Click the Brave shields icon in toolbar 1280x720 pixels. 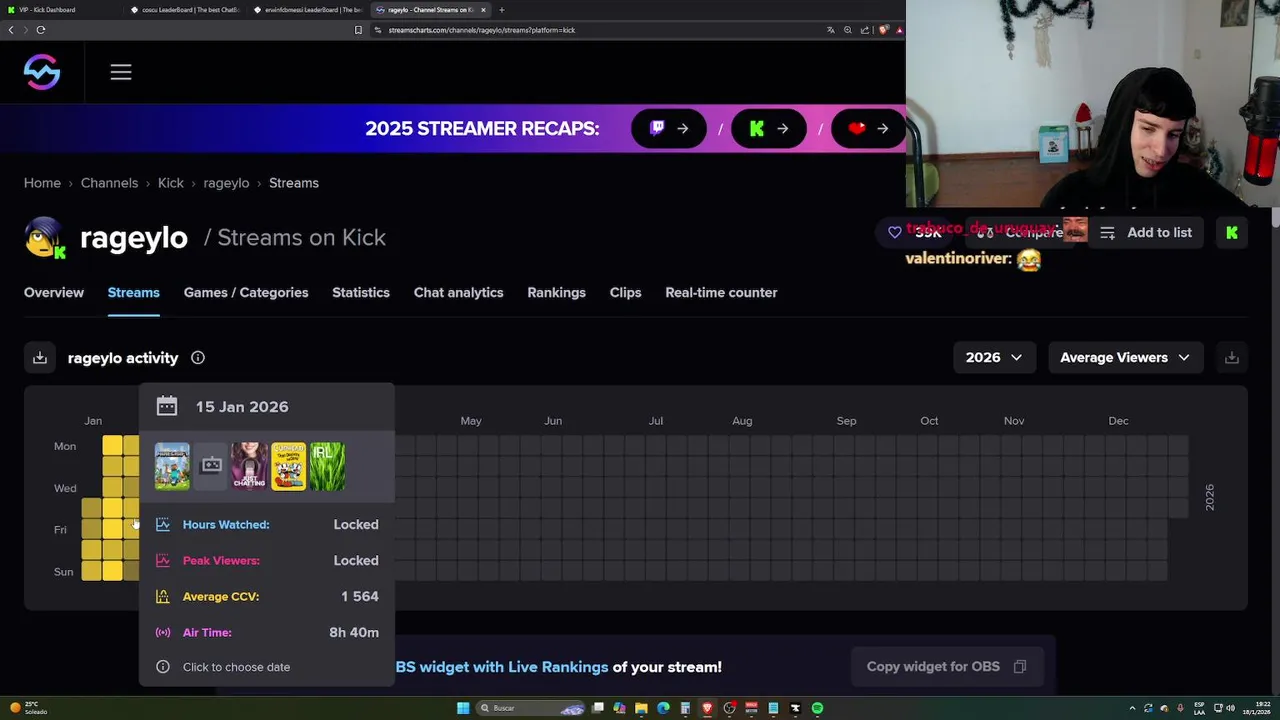[884, 30]
